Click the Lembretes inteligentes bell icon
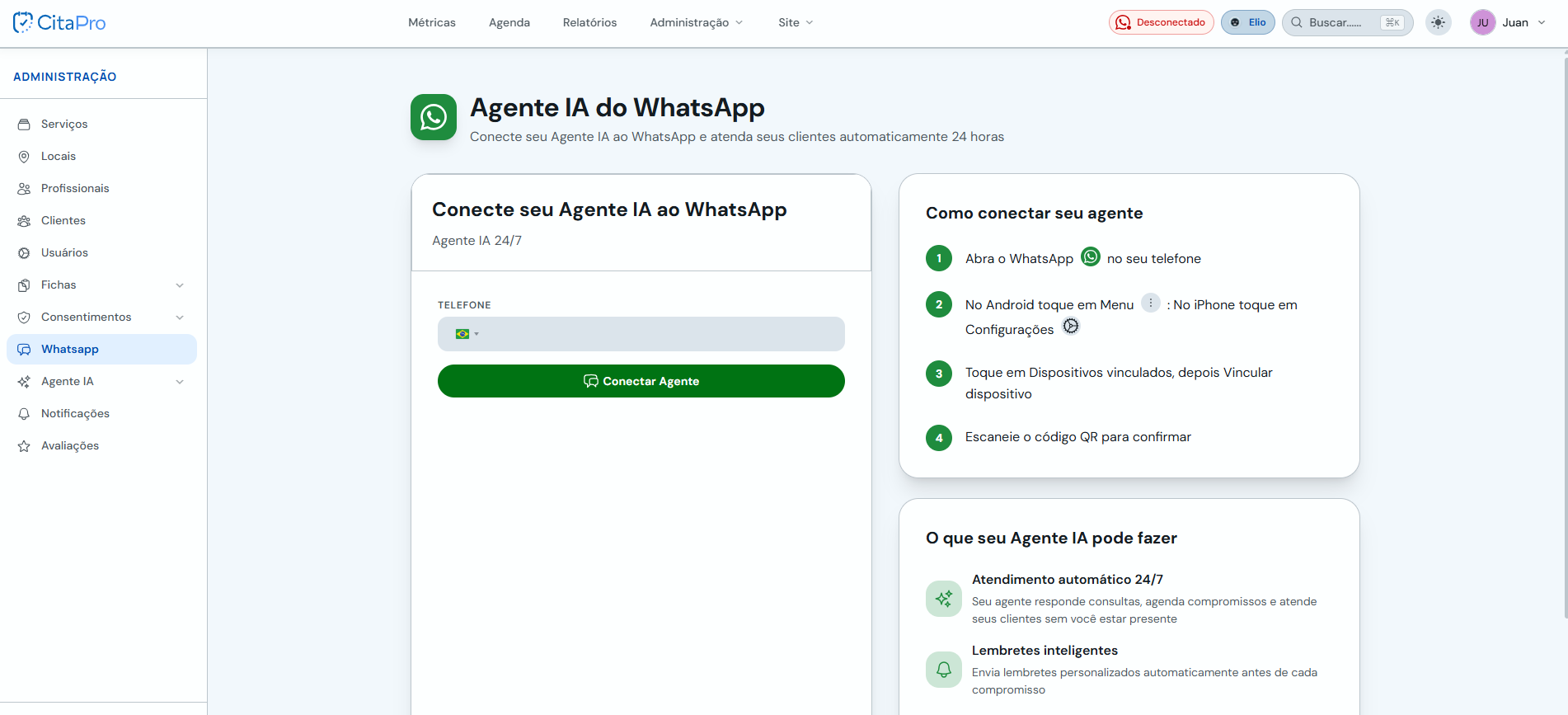Screen dimensions: 1568x715 [944, 670]
